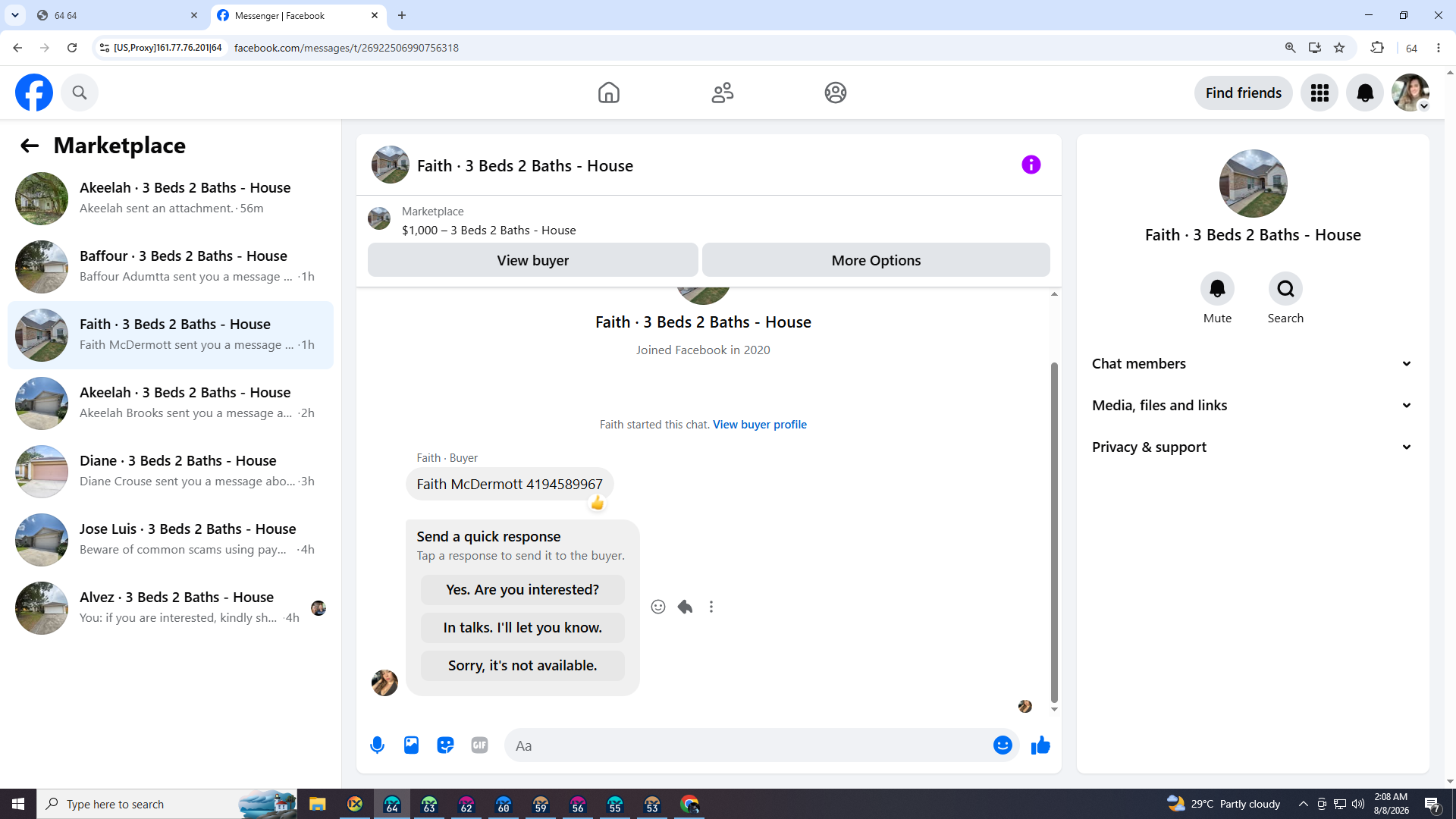Open the Baffour 3 Beds 2 Baths chat
The height and width of the screenshot is (819, 1456).
click(x=171, y=267)
